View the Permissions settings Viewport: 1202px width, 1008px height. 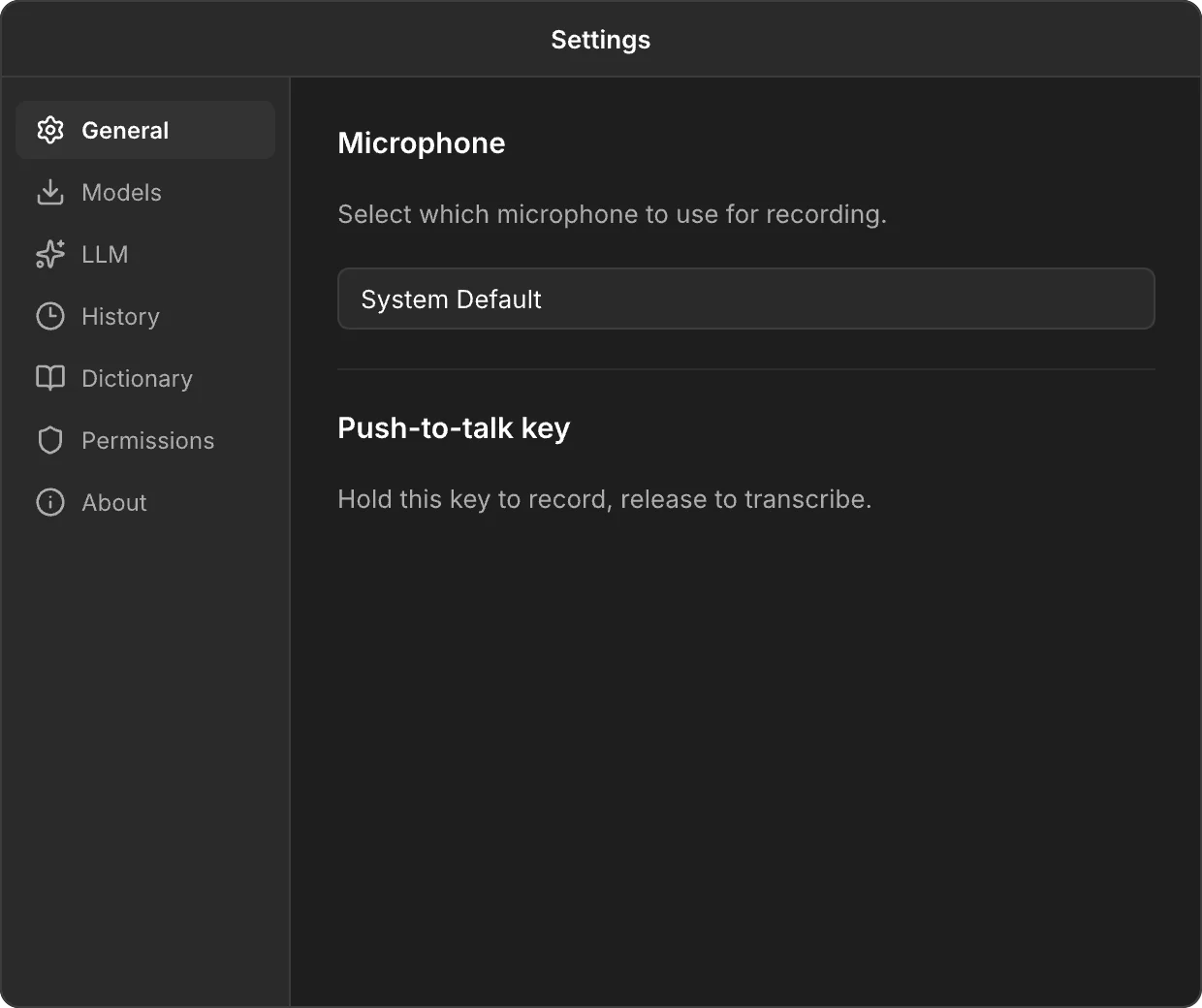148,440
